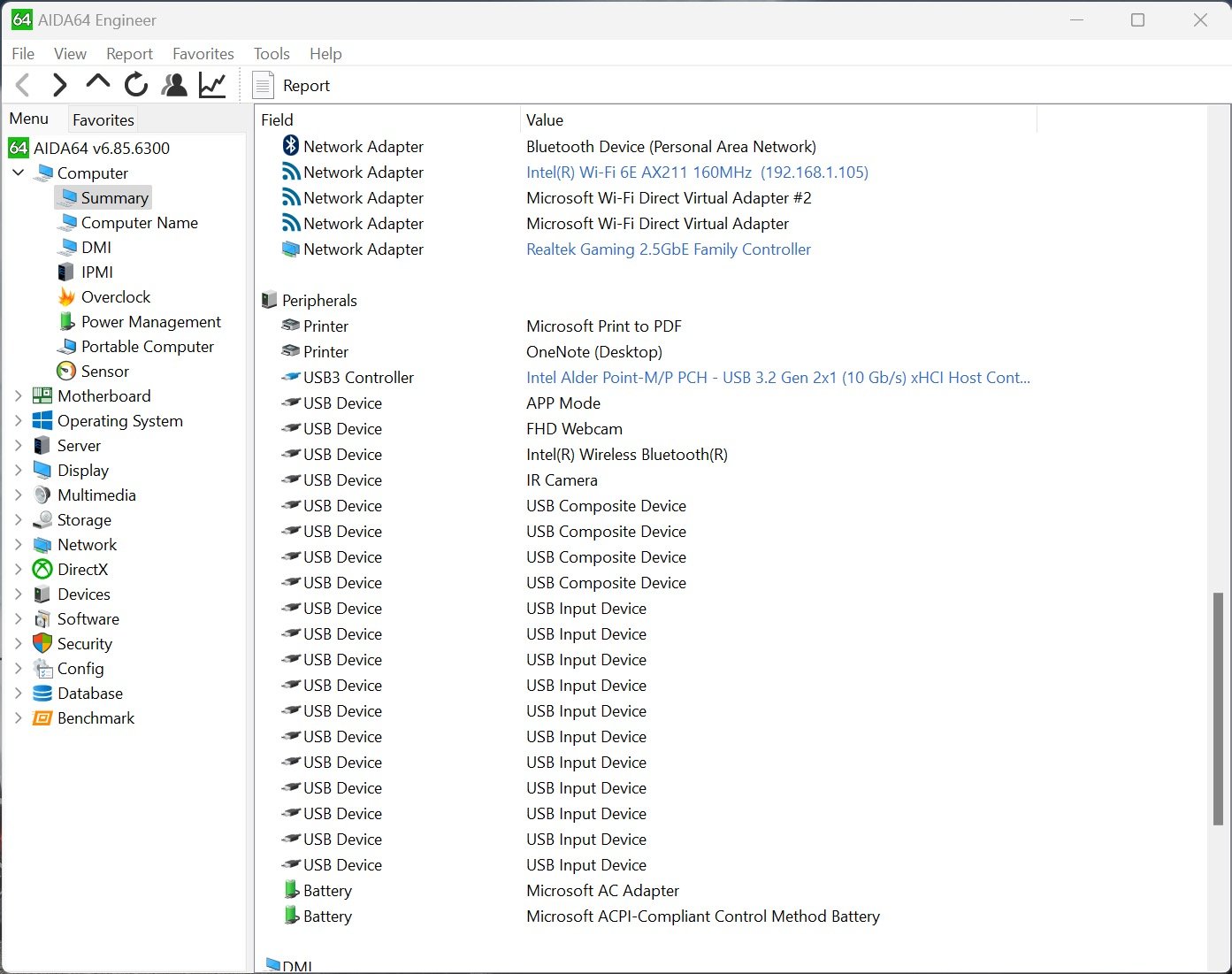Image resolution: width=1232 pixels, height=974 pixels.
Task: Select DMI in the tree
Action: click(x=96, y=248)
